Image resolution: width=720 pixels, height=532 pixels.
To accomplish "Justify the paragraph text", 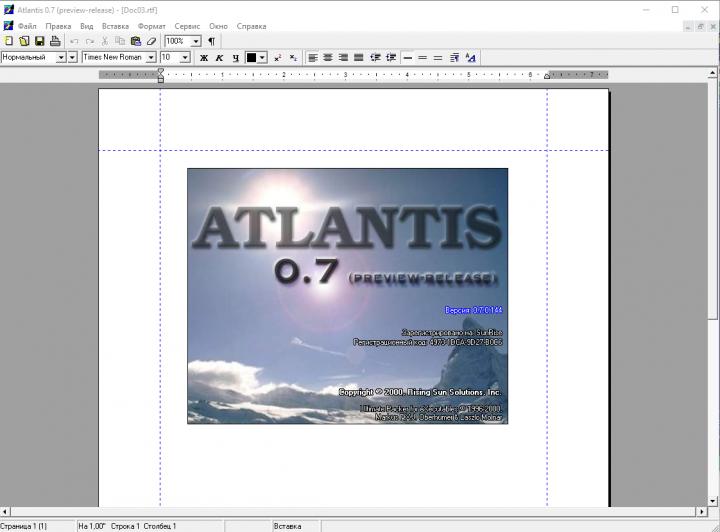I will pyautogui.click(x=359, y=57).
